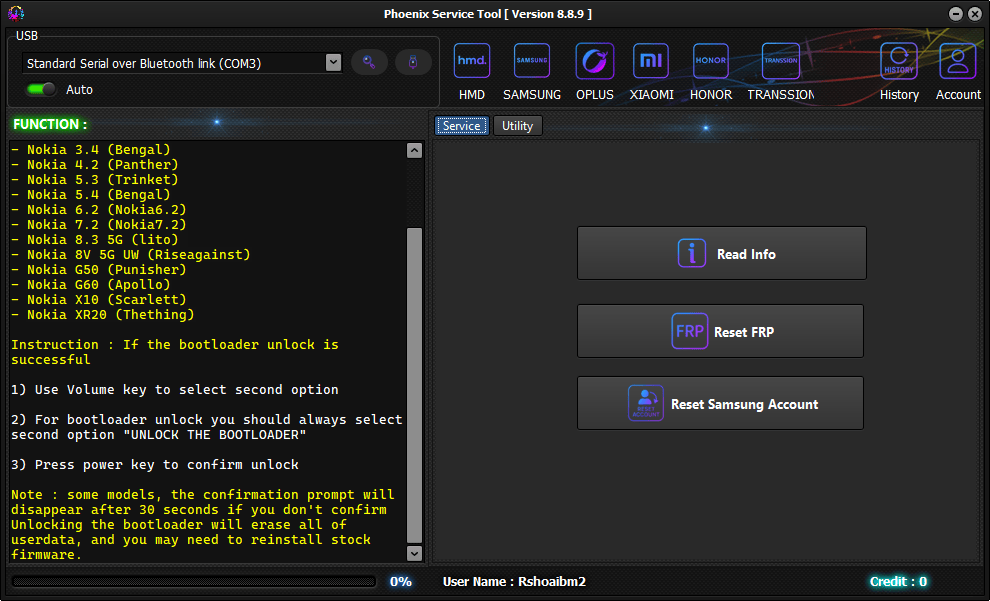This screenshot has width=990, height=601.
Task: Click the 0% progress bar
Action: point(194,581)
